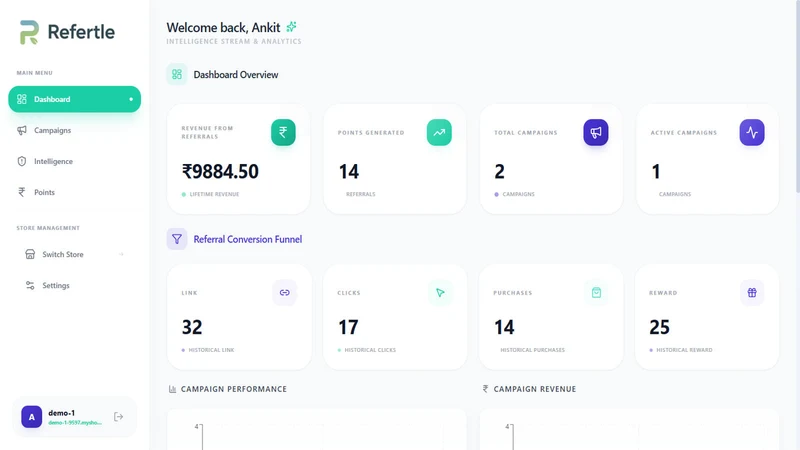800x450 pixels.
Task: Click the rupee icon on the Revenue From Referrals card
Action: [x=283, y=132]
